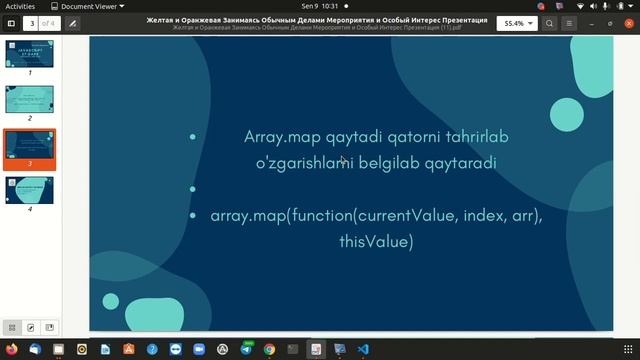The width and height of the screenshot is (640, 360).
Task: Open the remote desktop icon in dock
Action: pyautogui.click(x=340, y=349)
